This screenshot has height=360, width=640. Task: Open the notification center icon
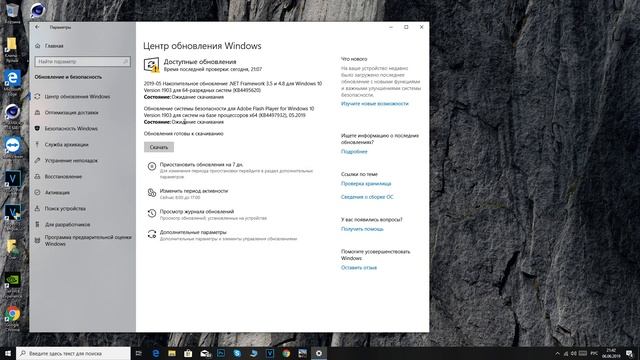coord(629,353)
